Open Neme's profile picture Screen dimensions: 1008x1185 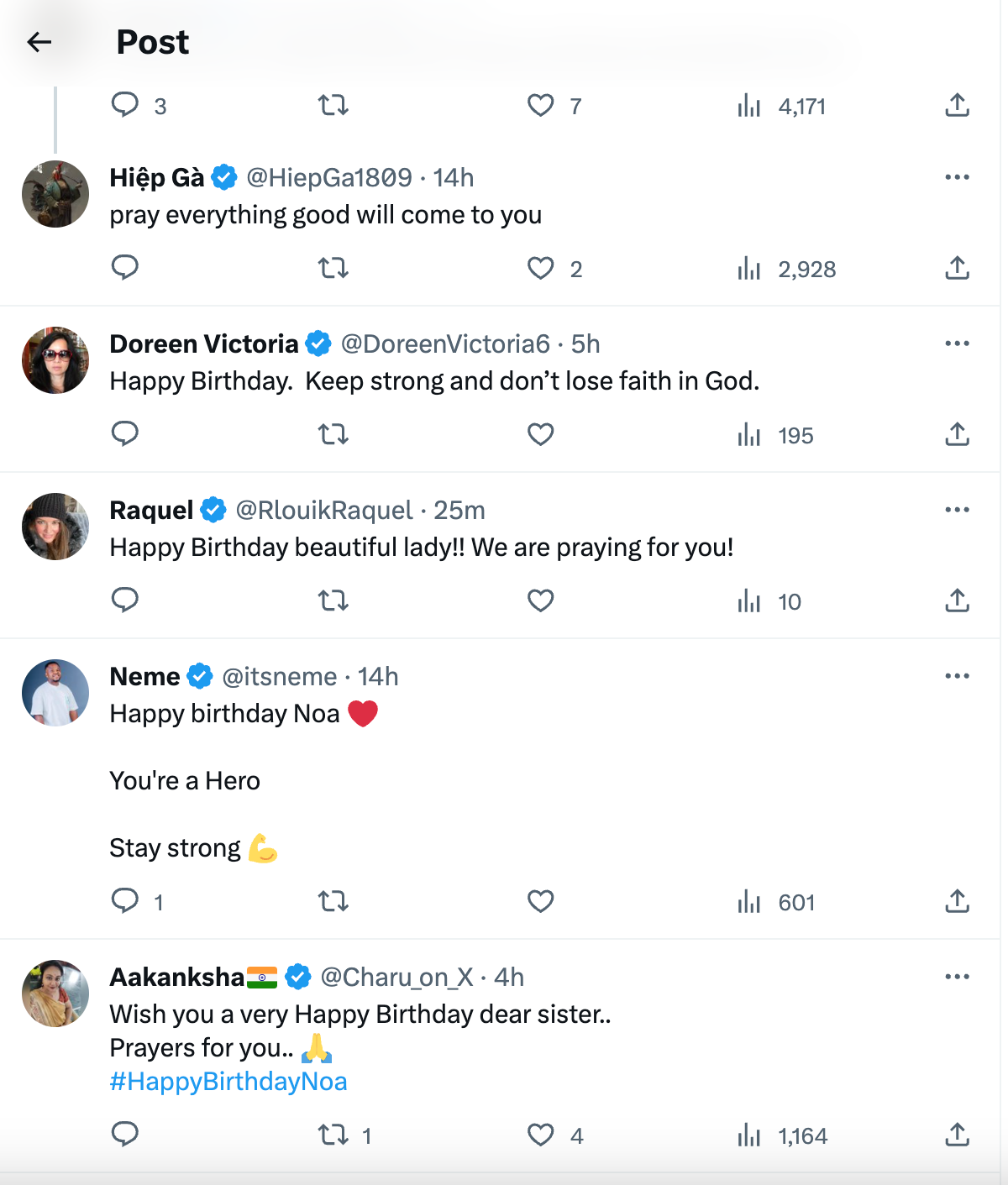55,693
